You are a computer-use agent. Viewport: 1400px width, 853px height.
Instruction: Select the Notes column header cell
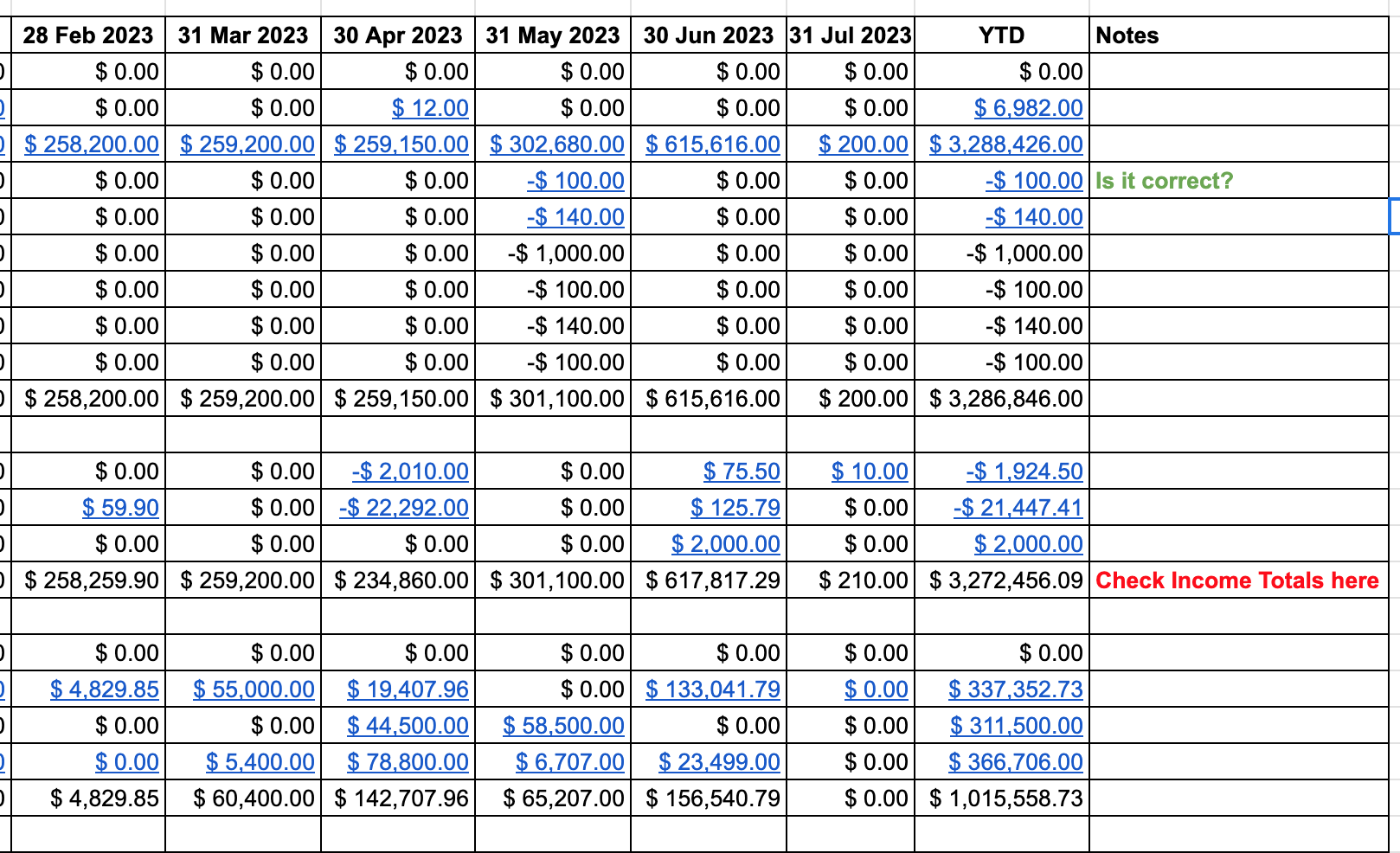pyautogui.click(x=1239, y=35)
